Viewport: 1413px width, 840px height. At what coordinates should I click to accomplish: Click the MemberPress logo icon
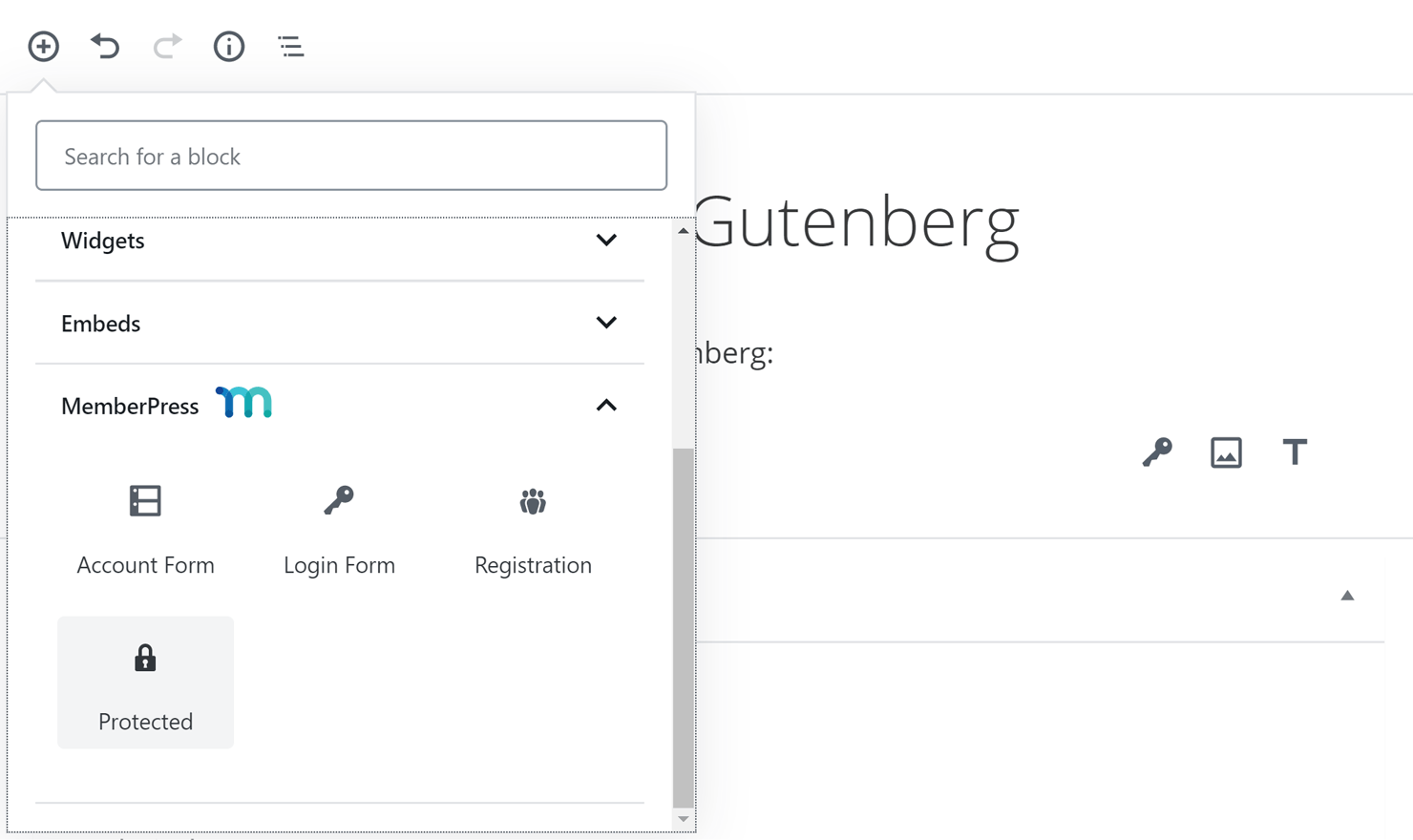pos(244,403)
